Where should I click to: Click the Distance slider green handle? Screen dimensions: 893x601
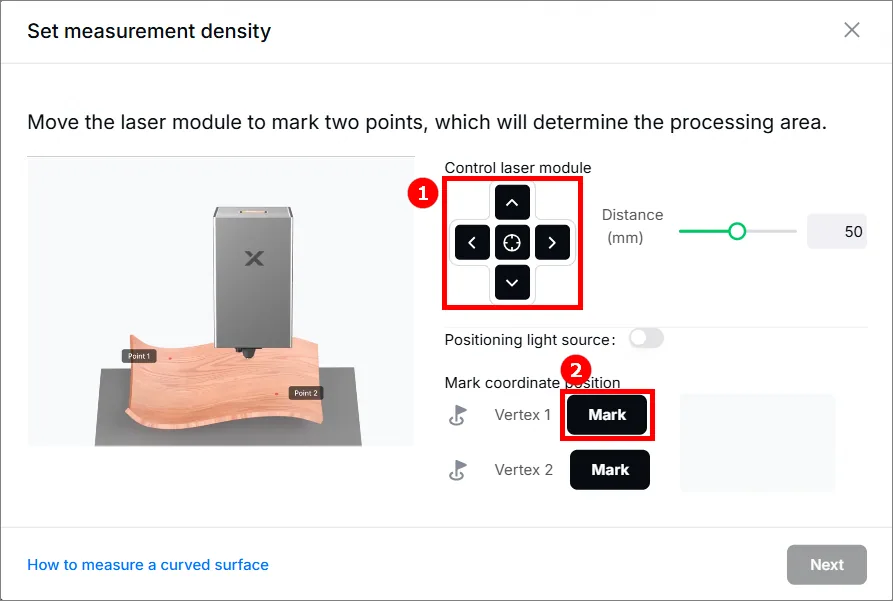[x=737, y=231]
